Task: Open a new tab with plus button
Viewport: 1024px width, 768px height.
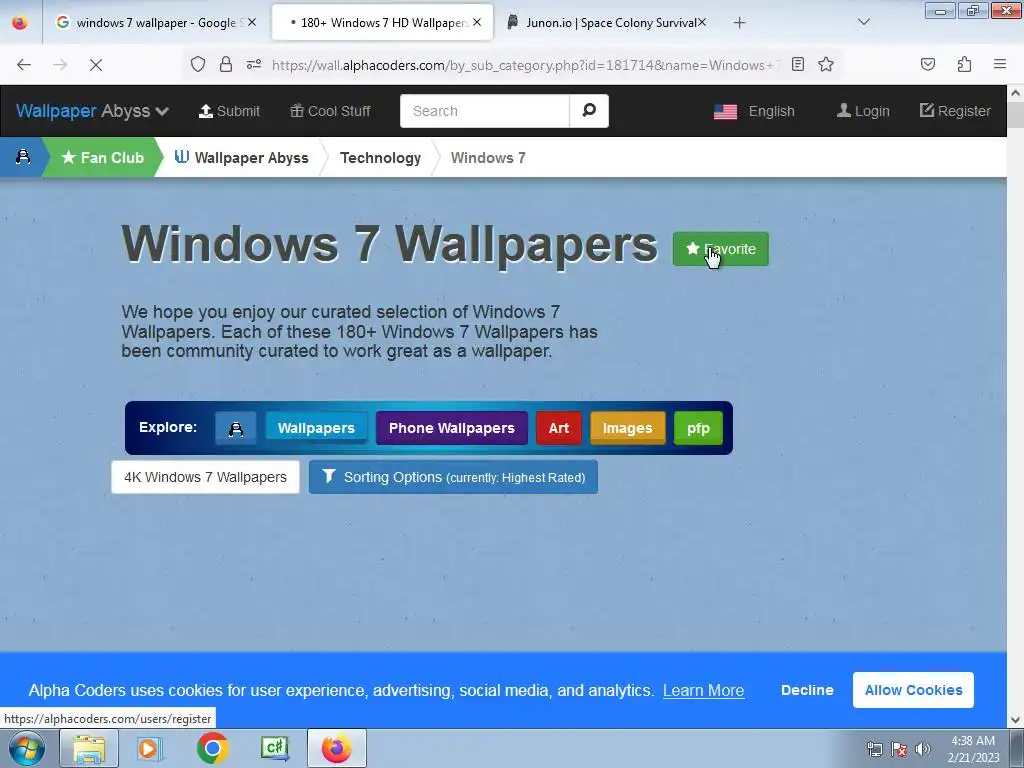Action: [739, 23]
